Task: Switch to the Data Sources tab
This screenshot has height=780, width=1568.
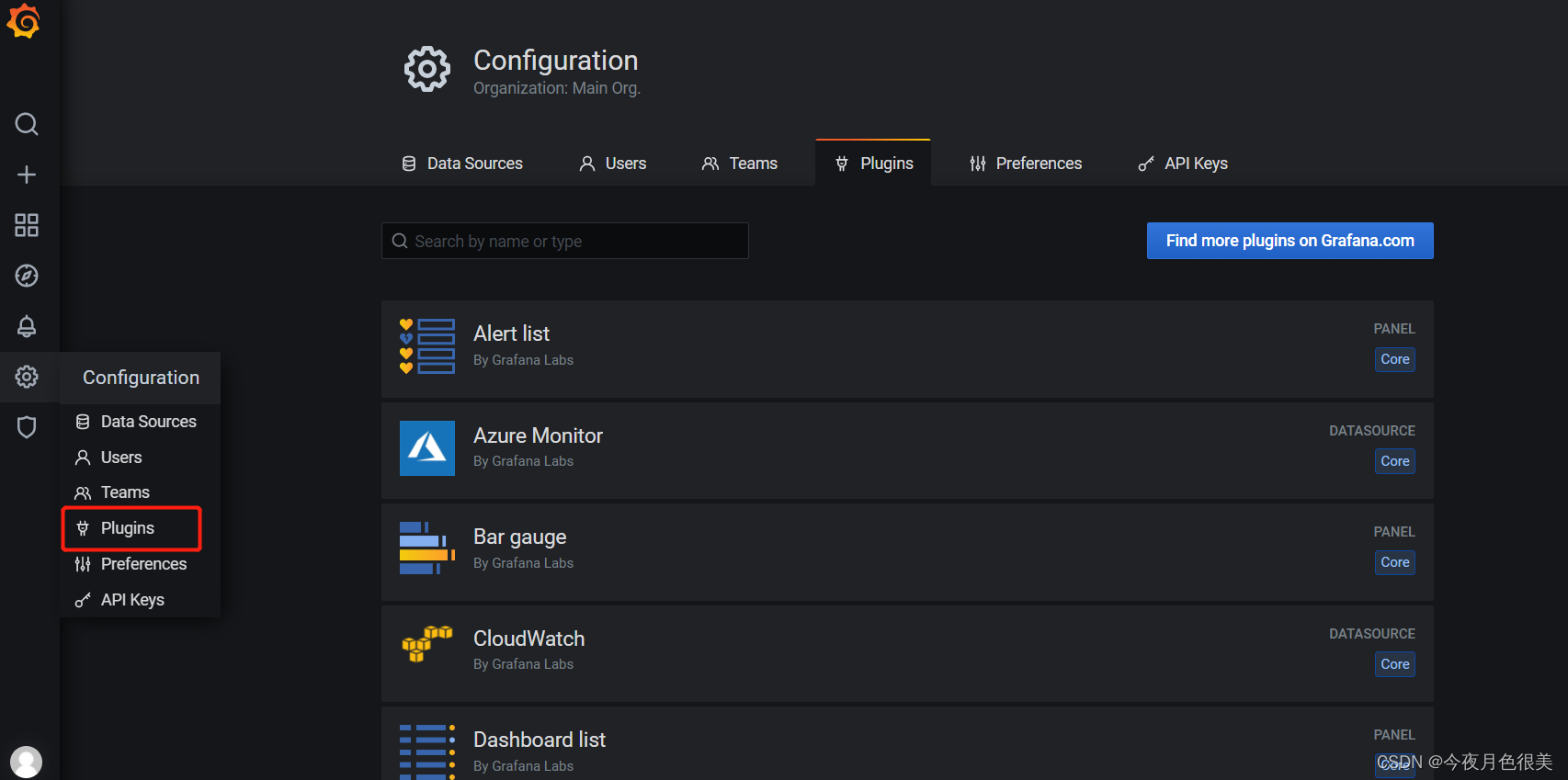Action: pyautogui.click(x=462, y=164)
